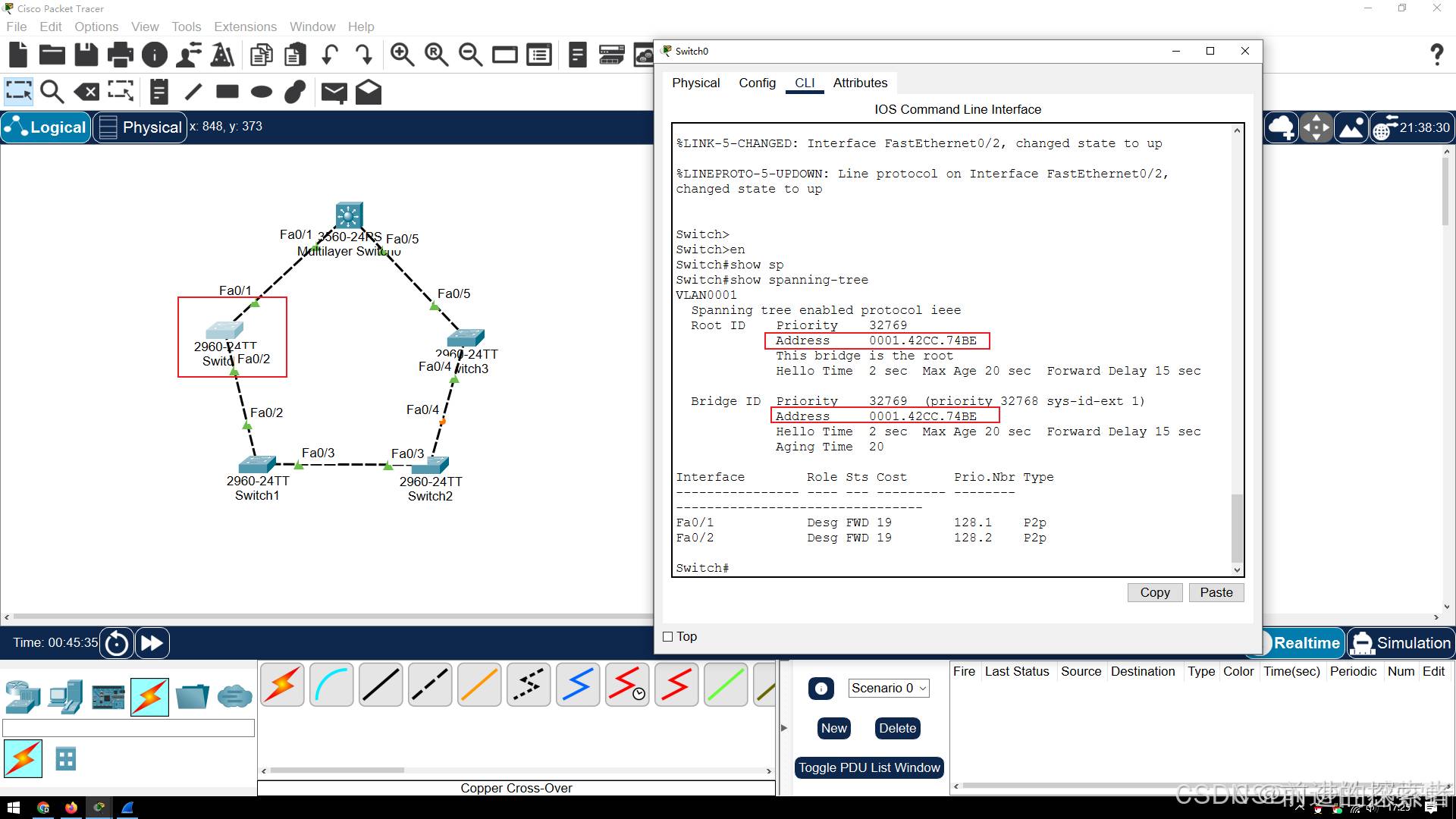
Task: Select the Place Note tool
Action: 158,92
